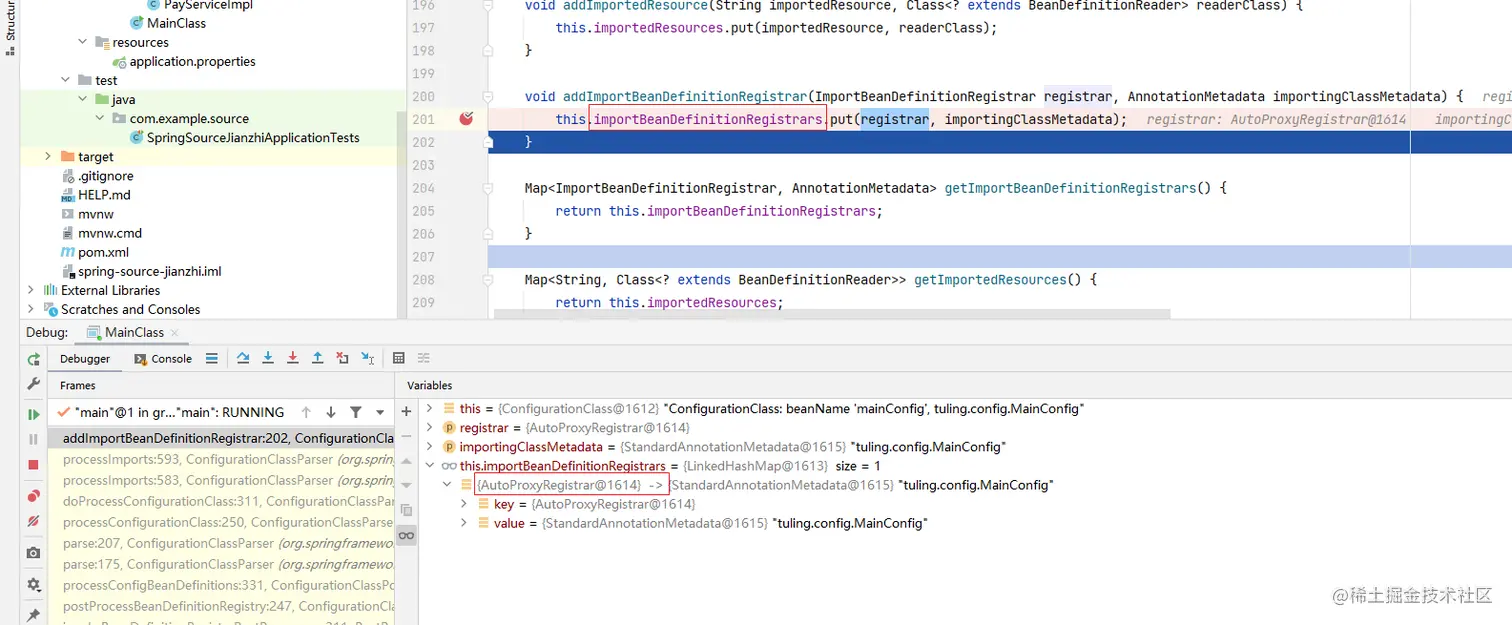Duplicate watch copy icon

click(406, 510)
